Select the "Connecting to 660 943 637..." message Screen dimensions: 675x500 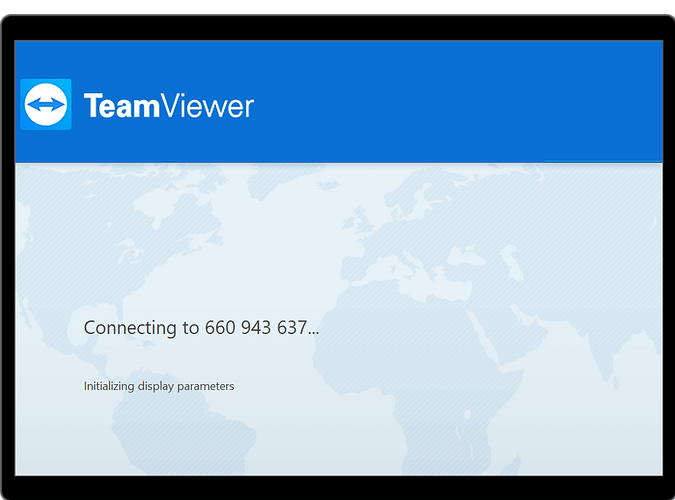click(x=201, y=328)
